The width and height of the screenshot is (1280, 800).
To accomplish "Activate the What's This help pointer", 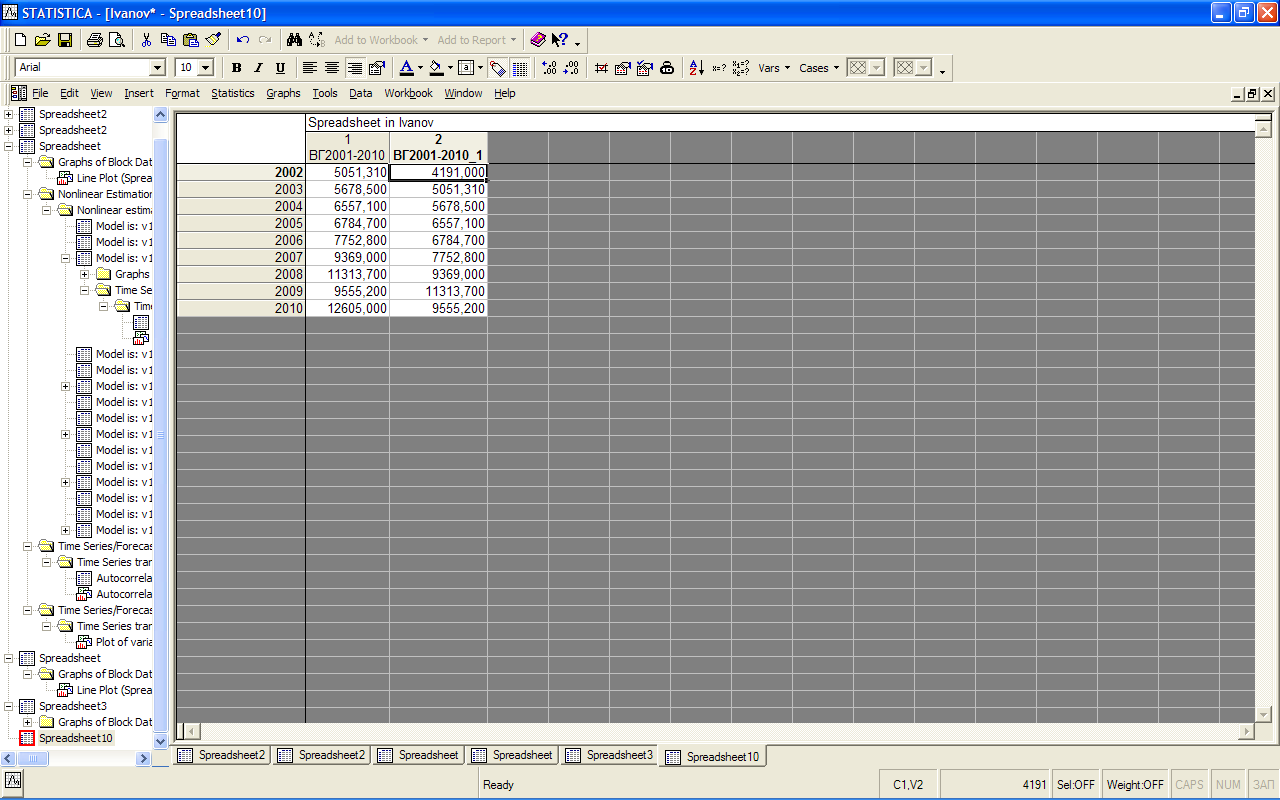I will 560,40.
